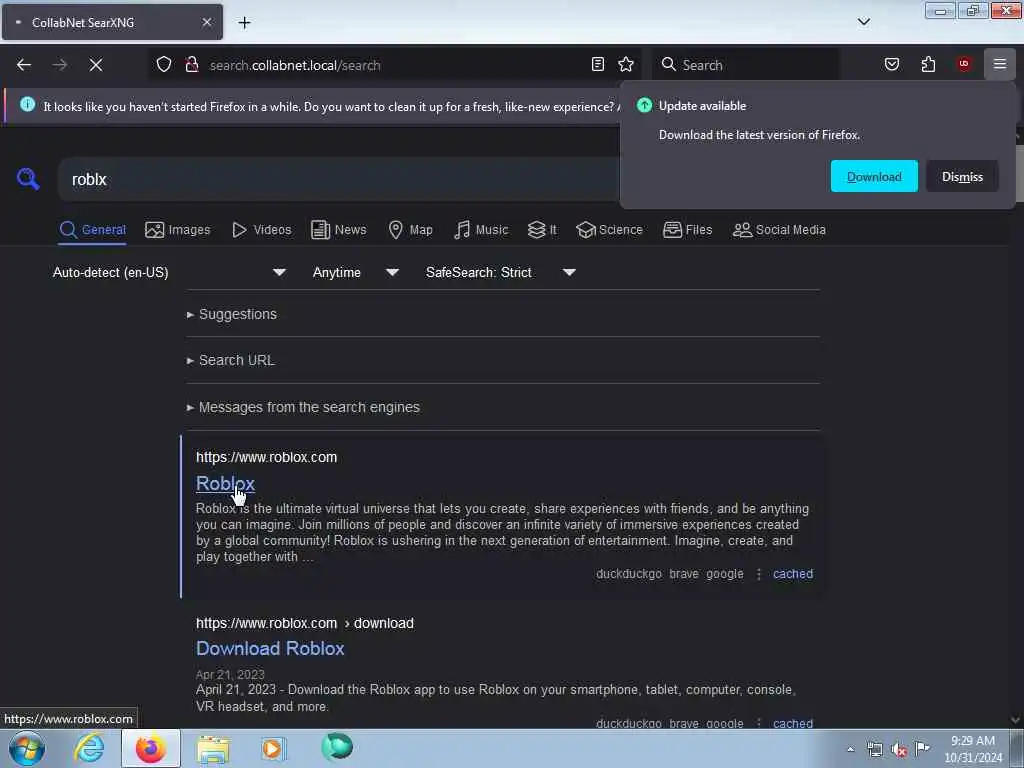Open Action Center flag icon
This screenshot has width=1024, height=768.
tap(922, 748)
